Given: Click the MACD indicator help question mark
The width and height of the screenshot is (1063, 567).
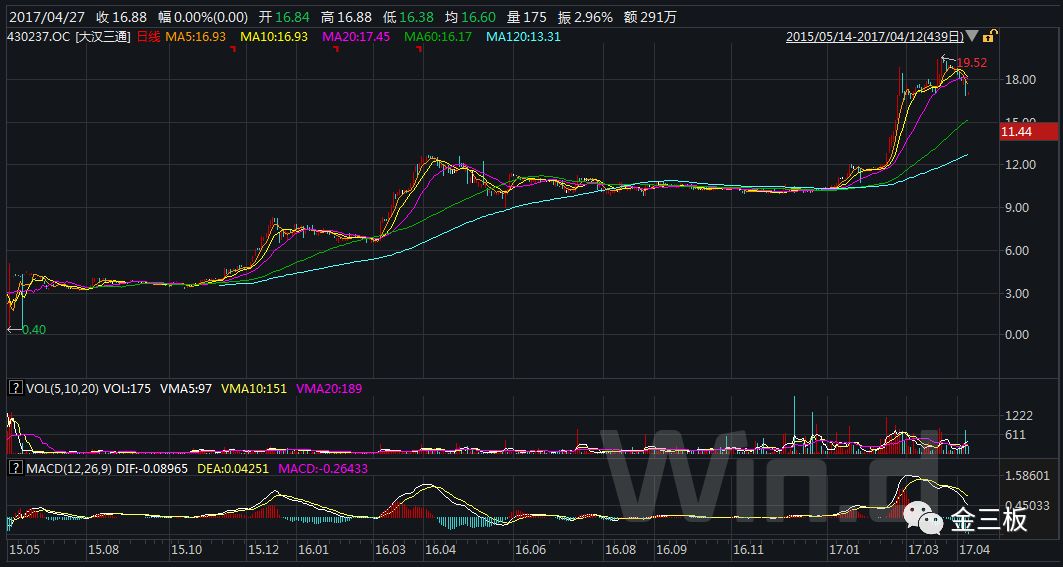Looking at the screenshot, I should pos(15,467).
